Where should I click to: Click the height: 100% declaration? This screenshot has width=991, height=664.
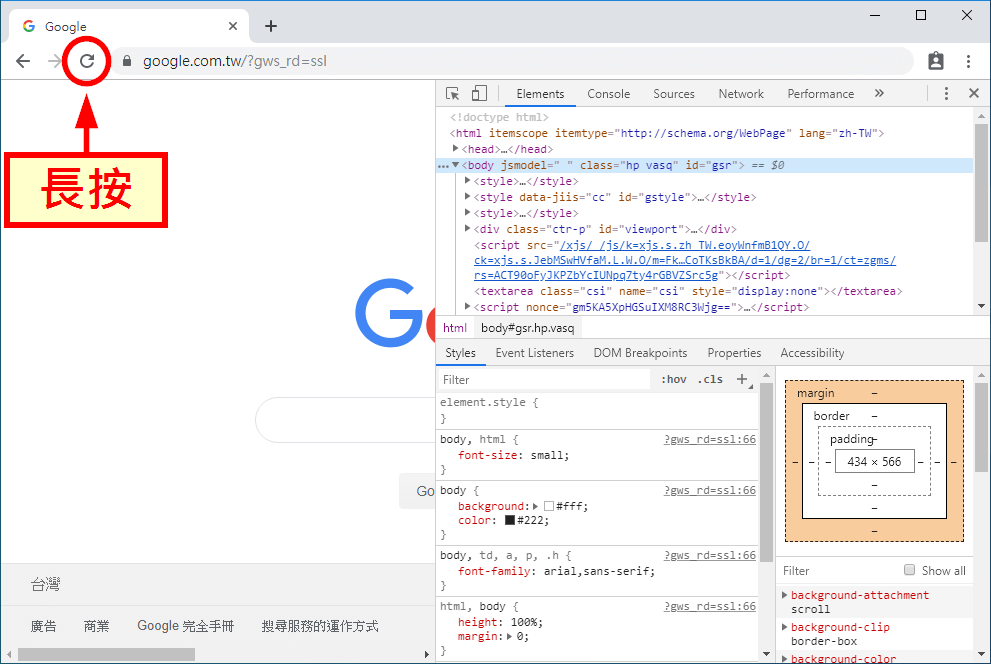tap(500, 622)
